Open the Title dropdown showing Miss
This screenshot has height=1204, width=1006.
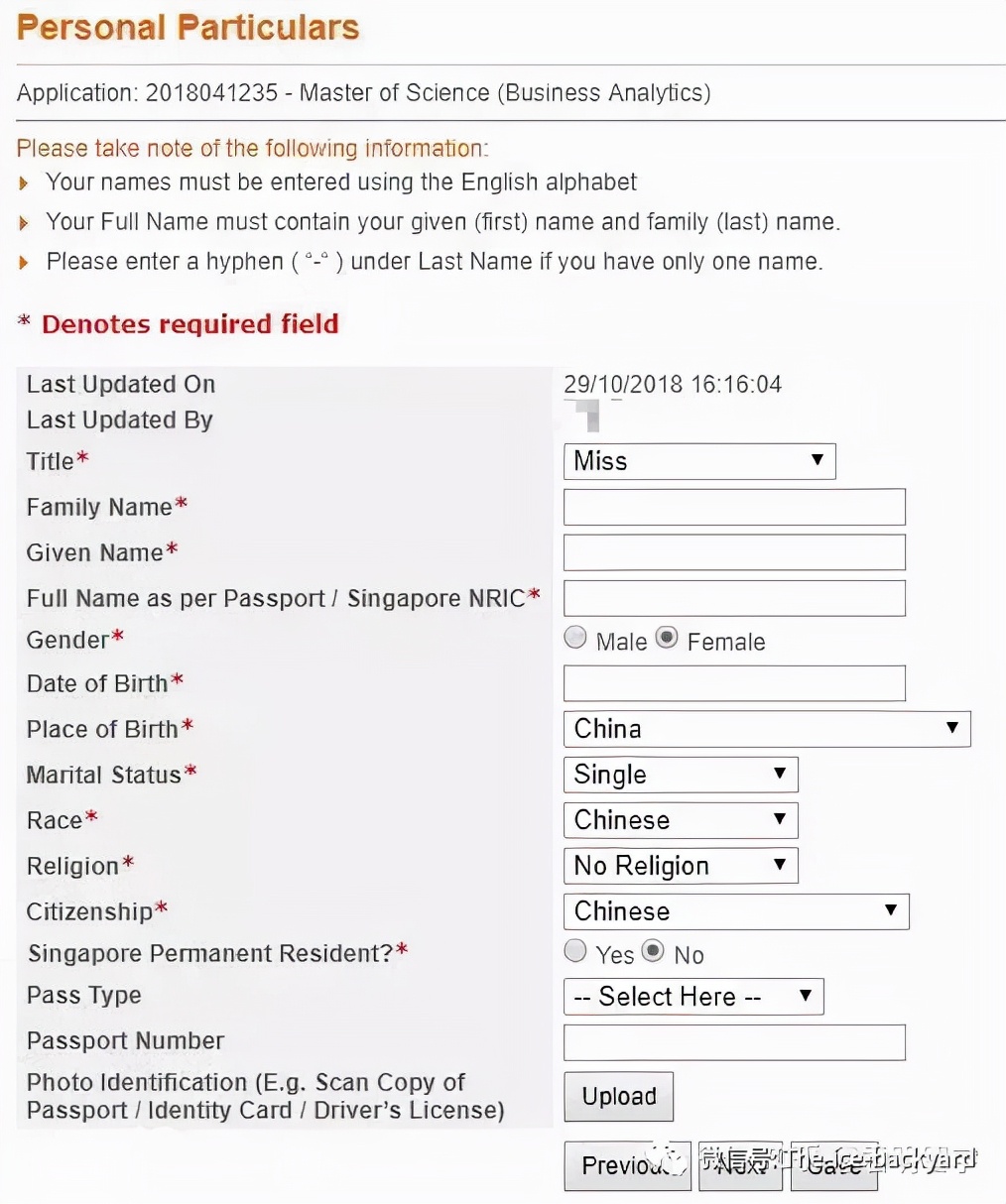point(699,461)
